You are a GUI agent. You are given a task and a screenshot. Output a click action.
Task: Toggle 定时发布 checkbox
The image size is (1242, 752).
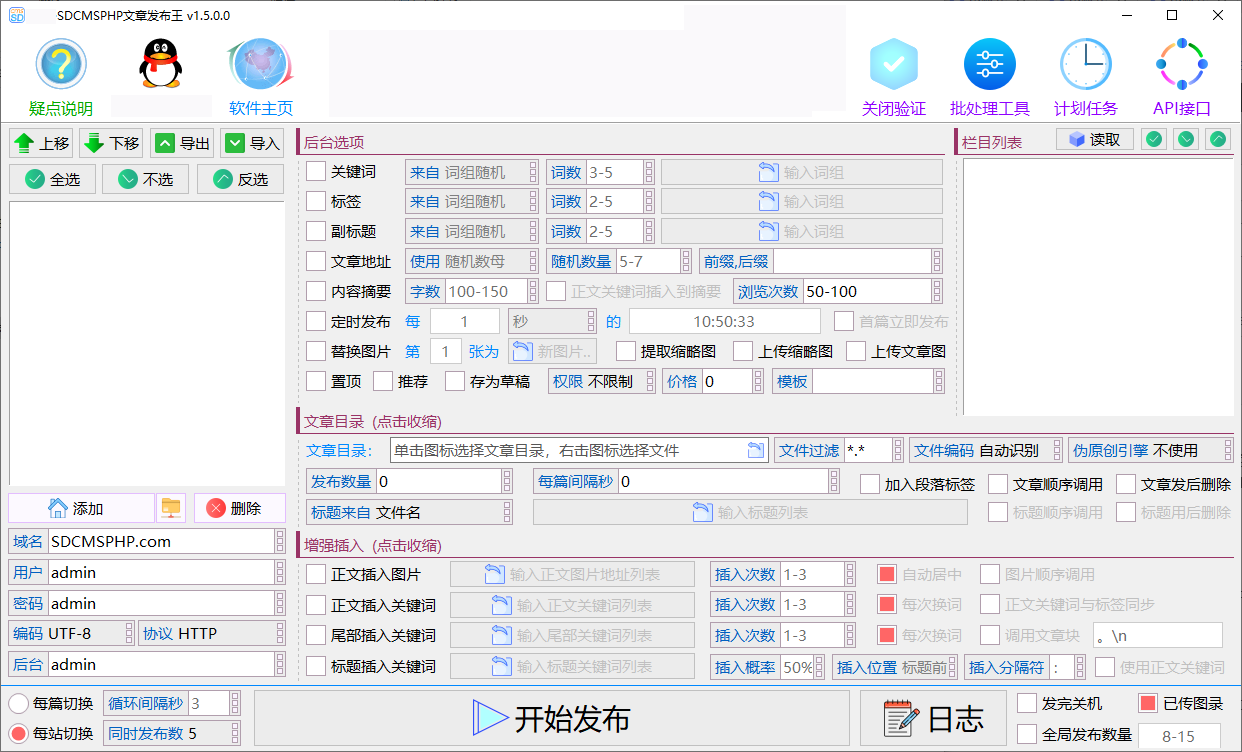pyautogui.click(x=316, y=322)
